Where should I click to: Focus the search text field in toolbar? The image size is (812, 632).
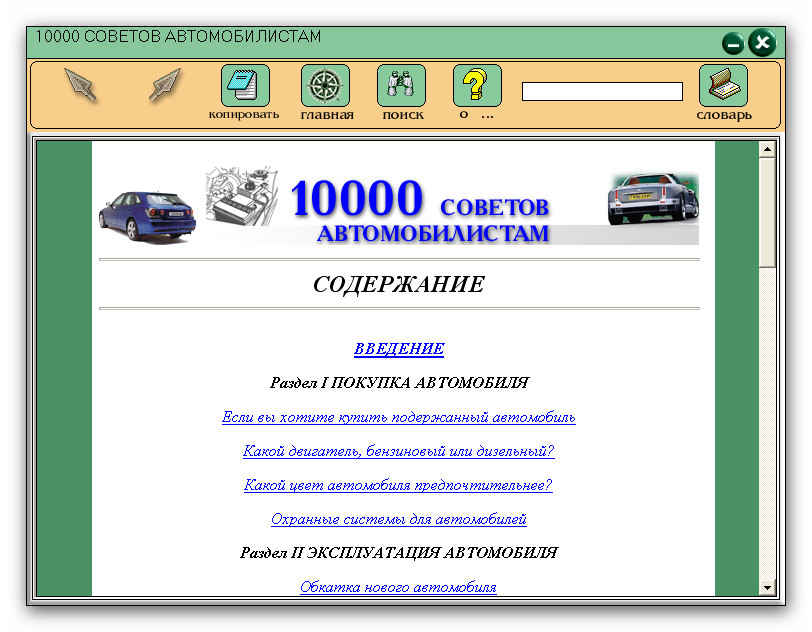pyautogui.click(x=602, y=91)
